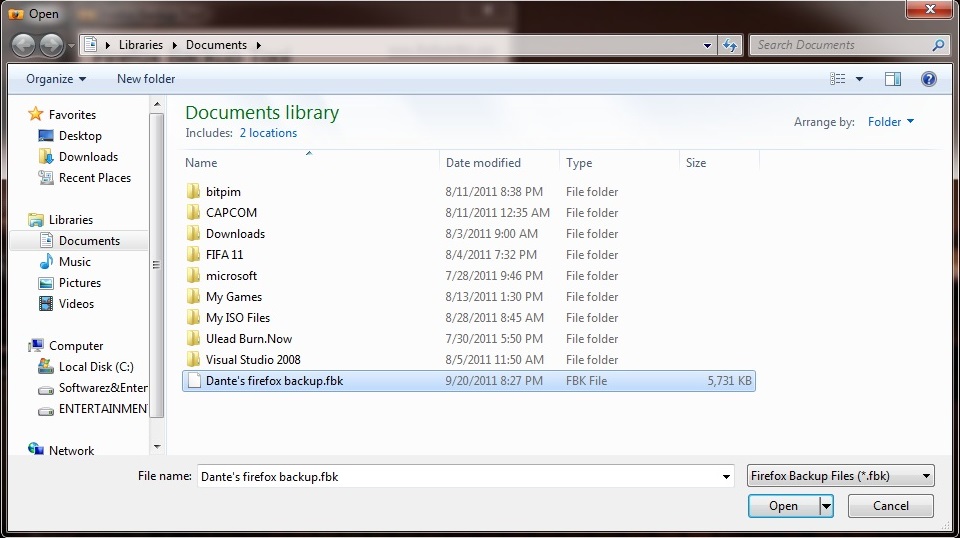Select the FIFA 11 folder icon
Screen dimensions: 960x538
click(x=194, y=255)
